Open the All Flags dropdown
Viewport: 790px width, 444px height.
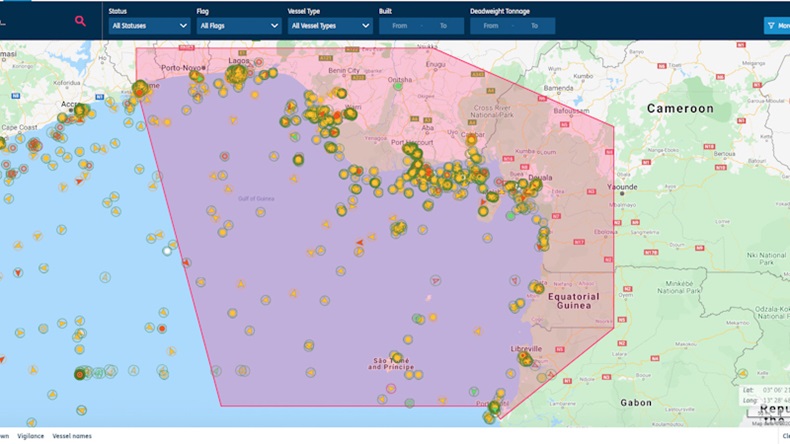click(239, 26)
